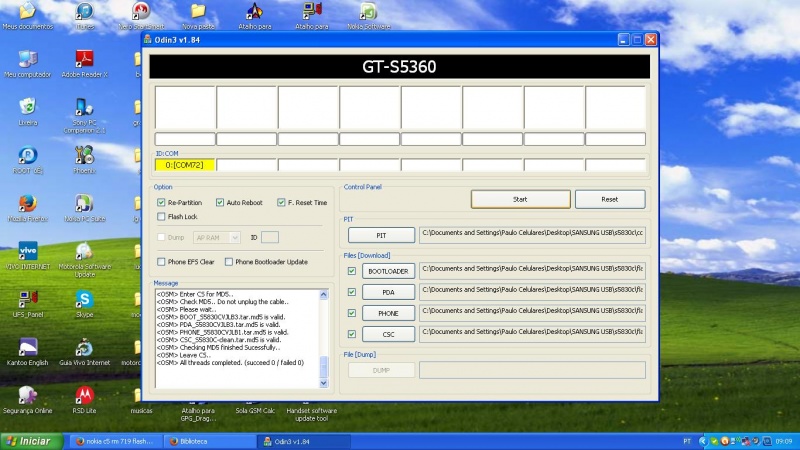
Task: Click the Message log scrollbar thumb
Action: [323, 366]
